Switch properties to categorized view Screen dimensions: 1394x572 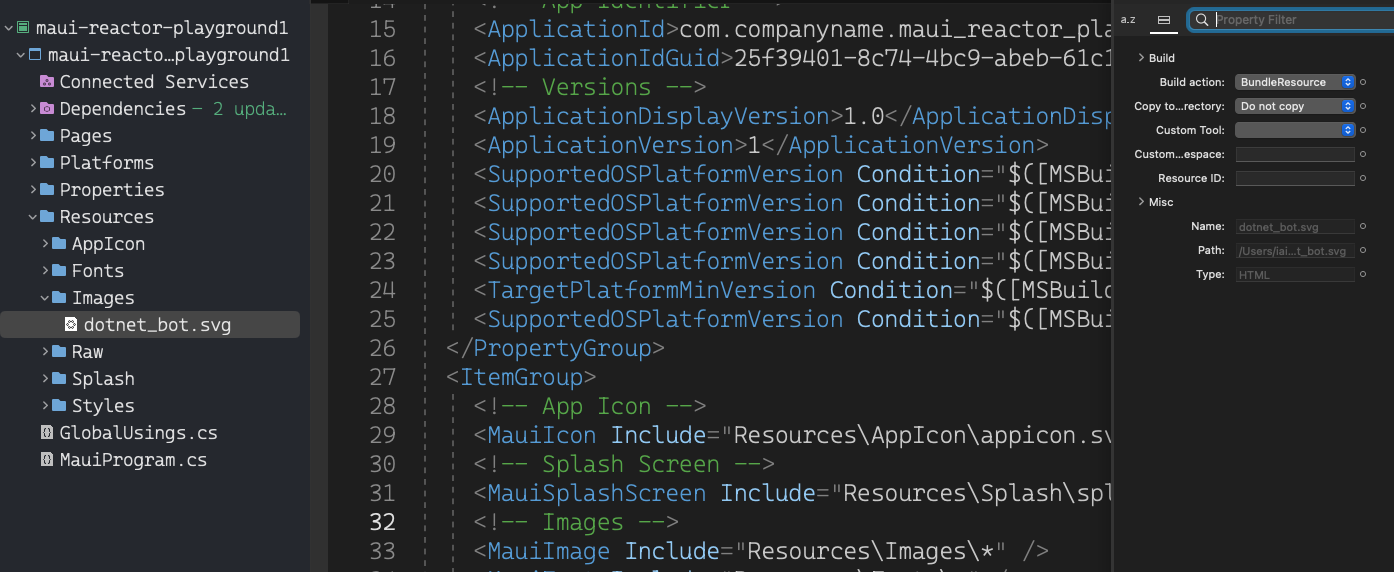point(1163,20)
